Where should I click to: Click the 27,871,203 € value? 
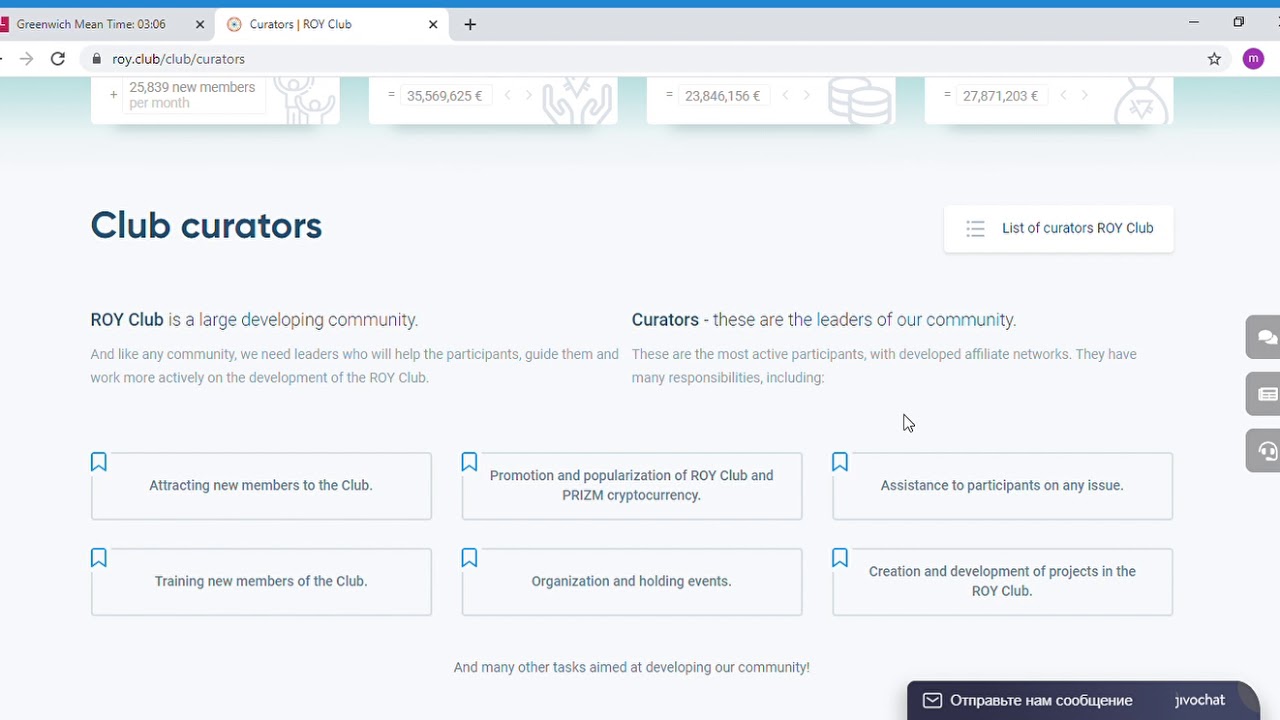point(1001,96)
